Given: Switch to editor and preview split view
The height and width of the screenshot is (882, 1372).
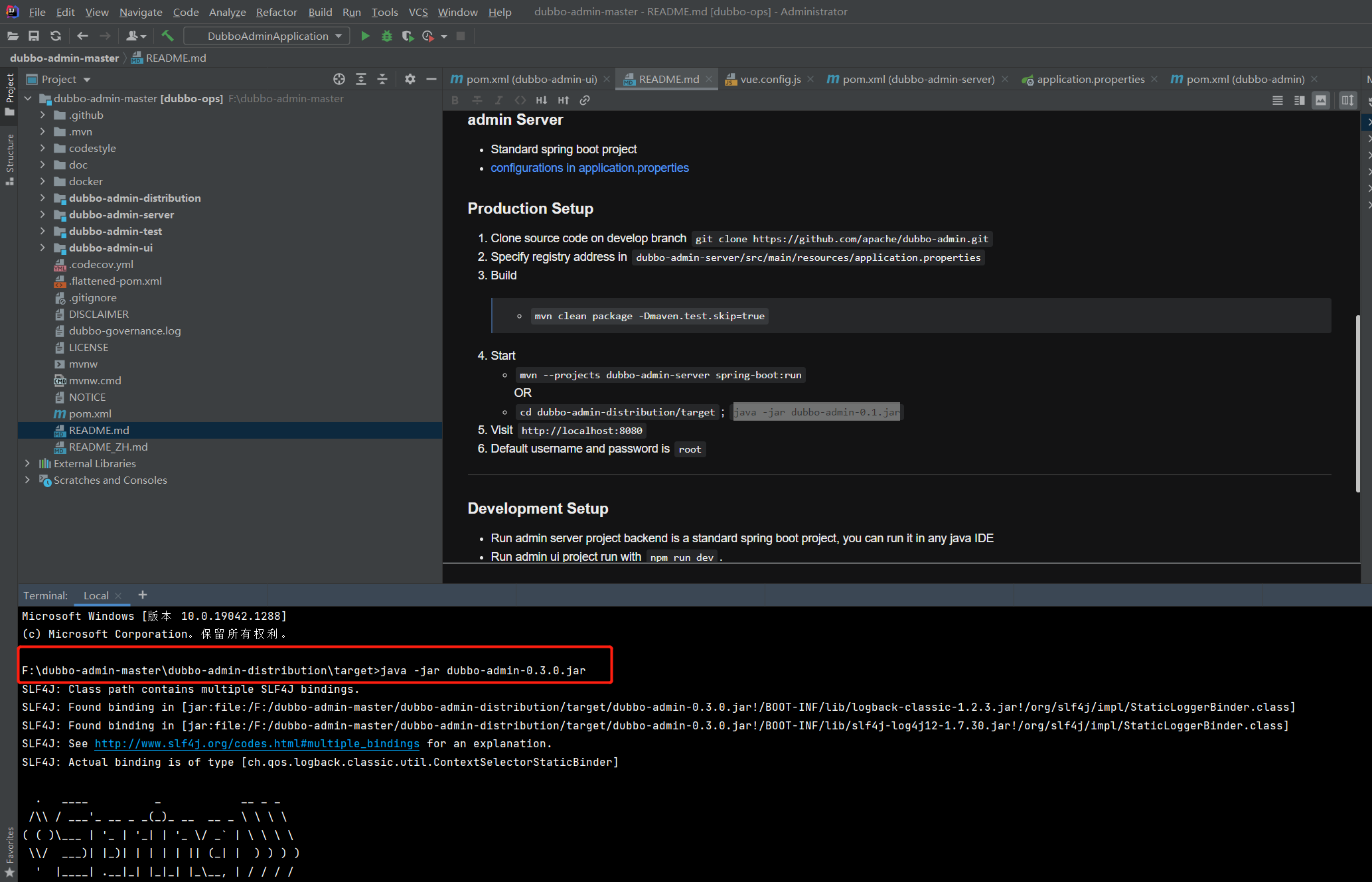Looking at the screenshot, I should click(x=1300, y=100).
